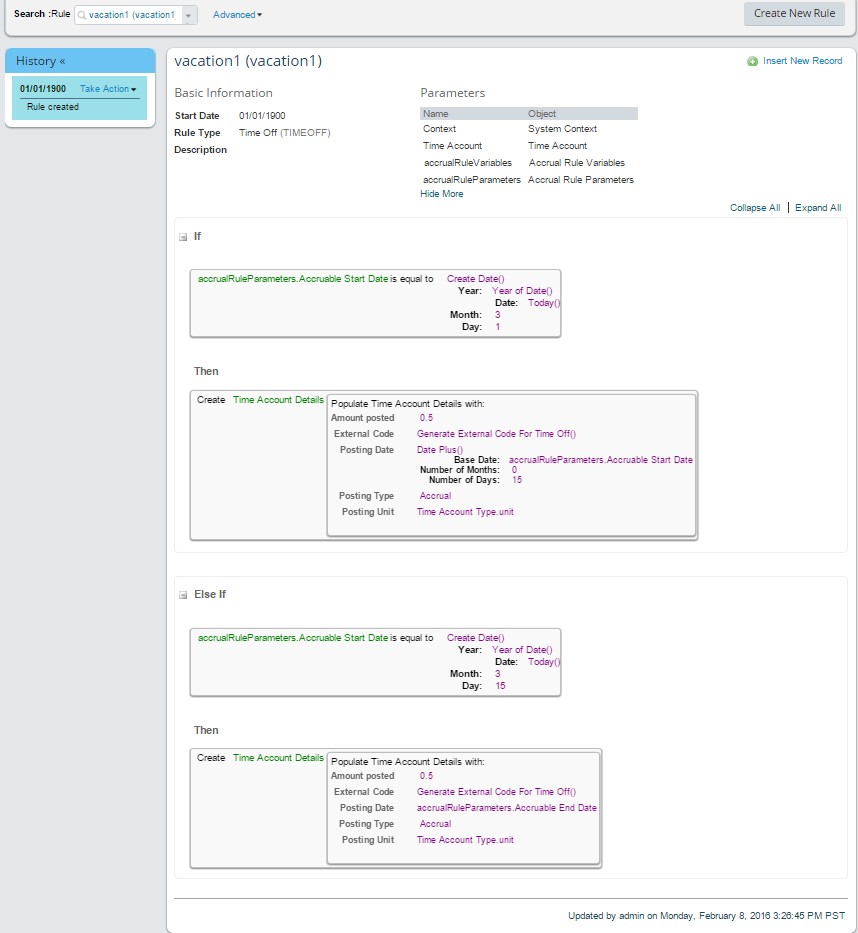Open Take Action menu for 01/01/1900

[108, 89]
